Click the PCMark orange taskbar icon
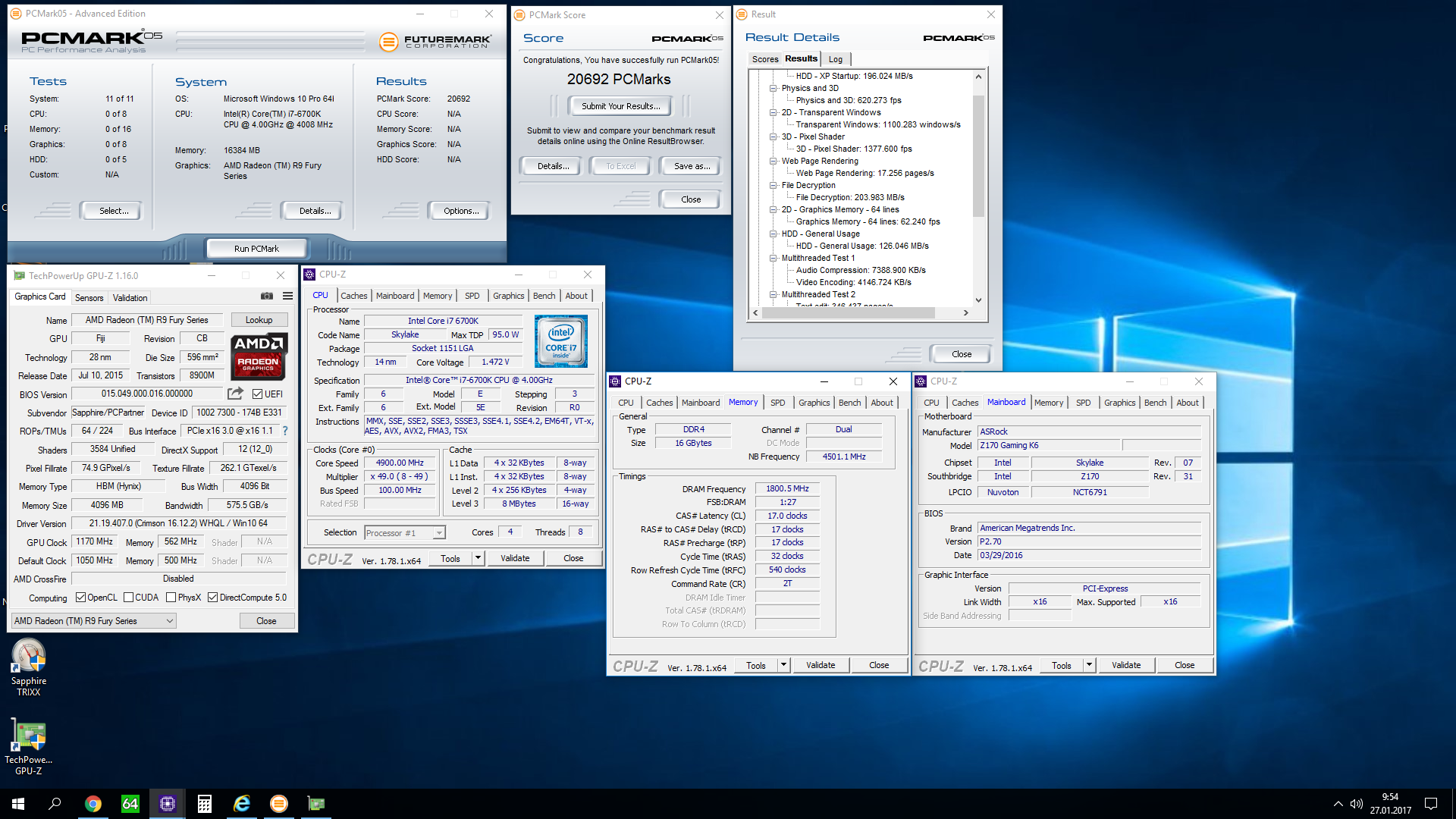Viewport: 1456px width, 819px height. click(x=279, y=804)
